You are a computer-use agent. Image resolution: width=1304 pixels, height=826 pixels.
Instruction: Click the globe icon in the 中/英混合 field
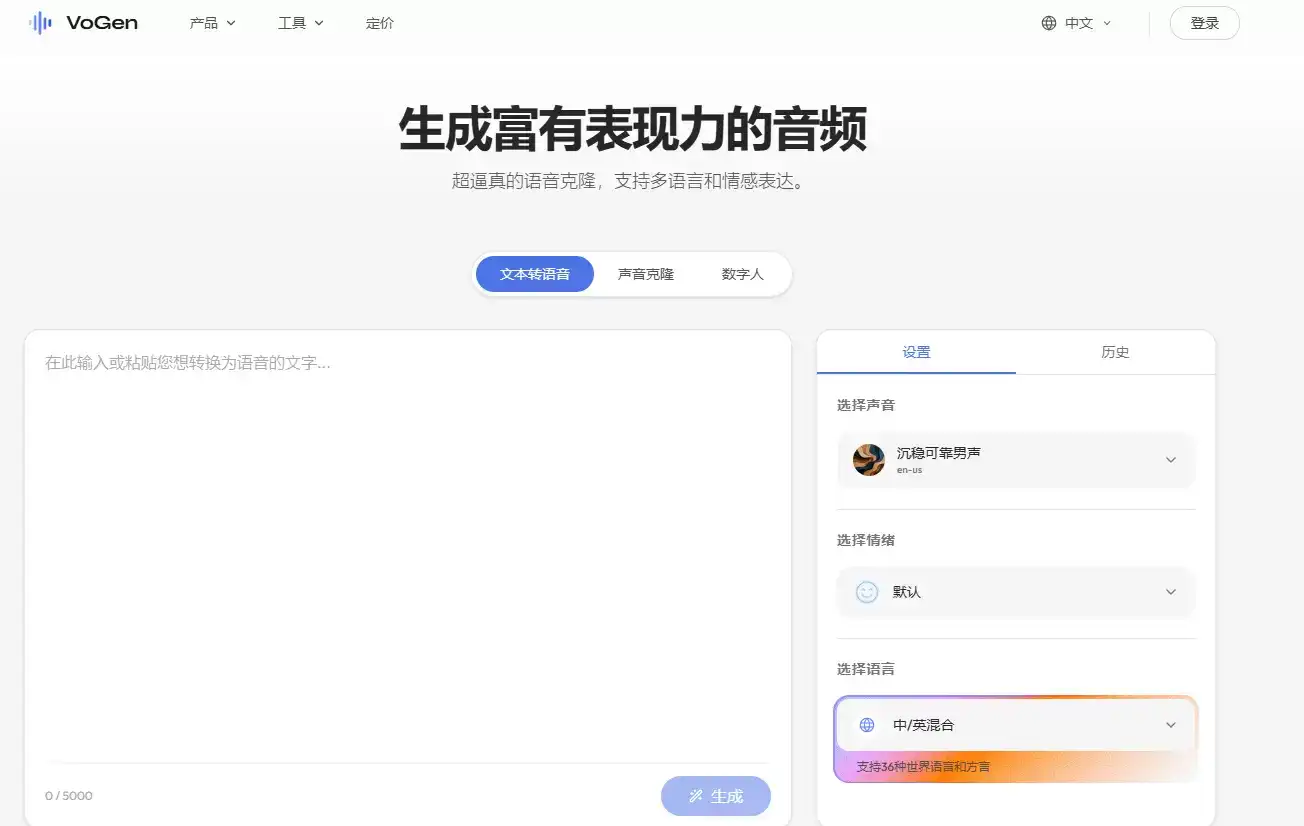click(x=867, y=725)
